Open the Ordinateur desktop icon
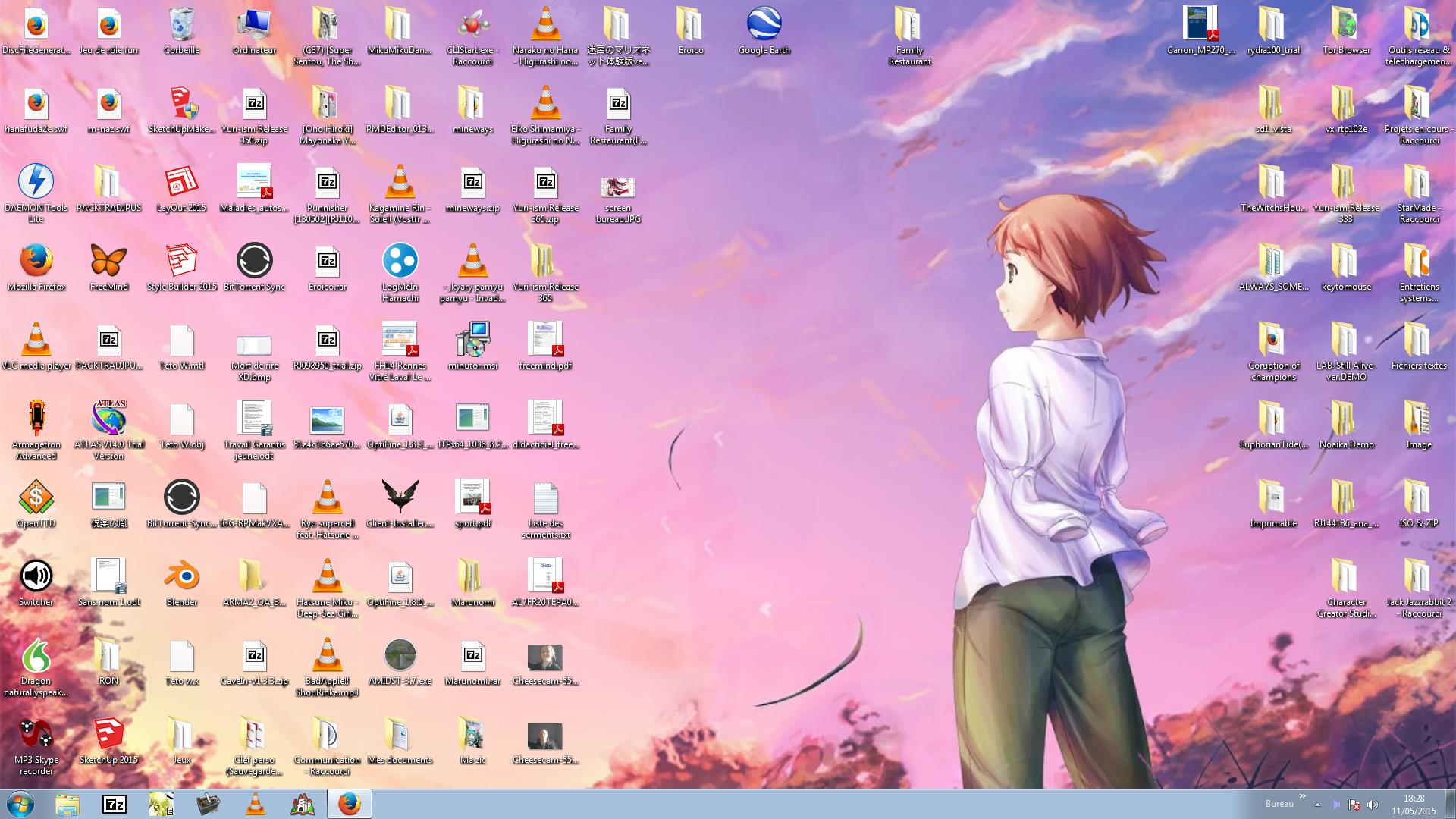 (254, 30)
